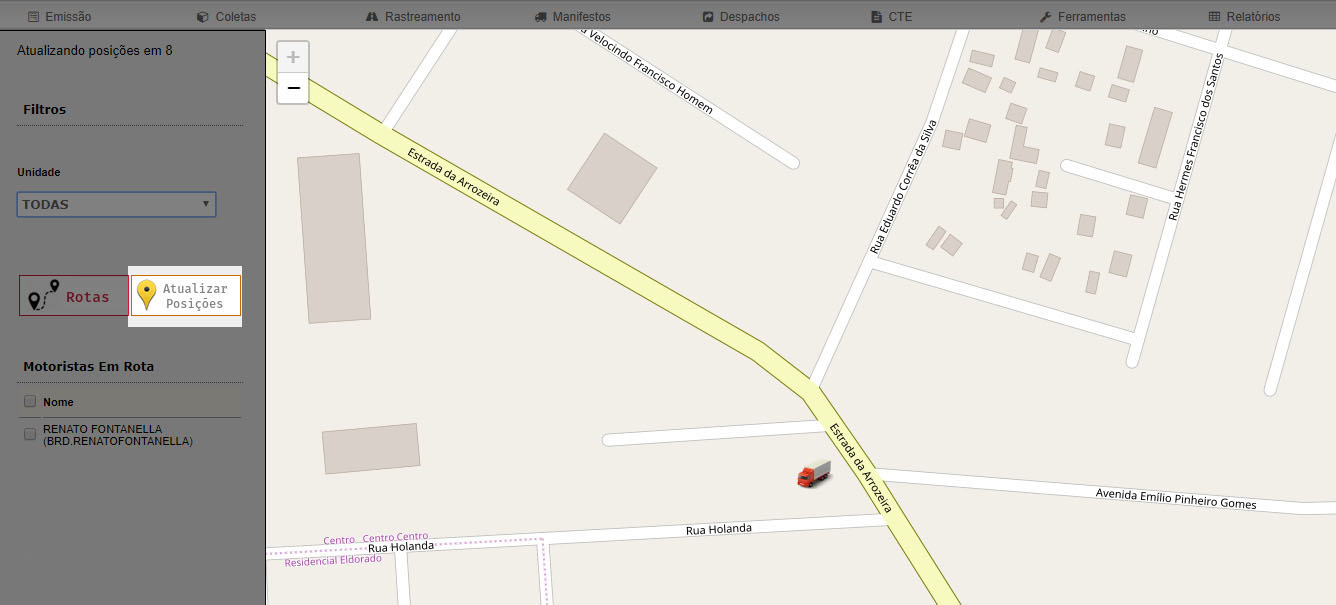The height and width of the screenshot is (605, 1336).
Task: Open the Rastreamento menu
Action: (x=414, y=17)
